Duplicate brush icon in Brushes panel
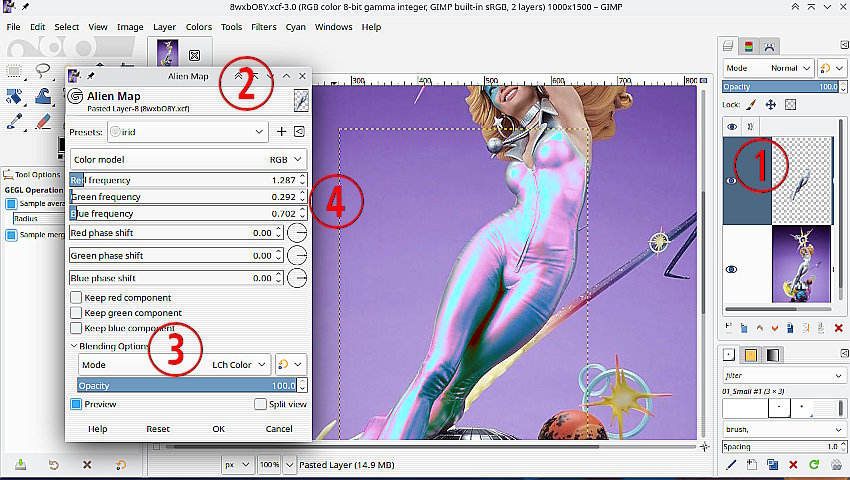This screenshot has height=480, width=850. click(772, 464)
